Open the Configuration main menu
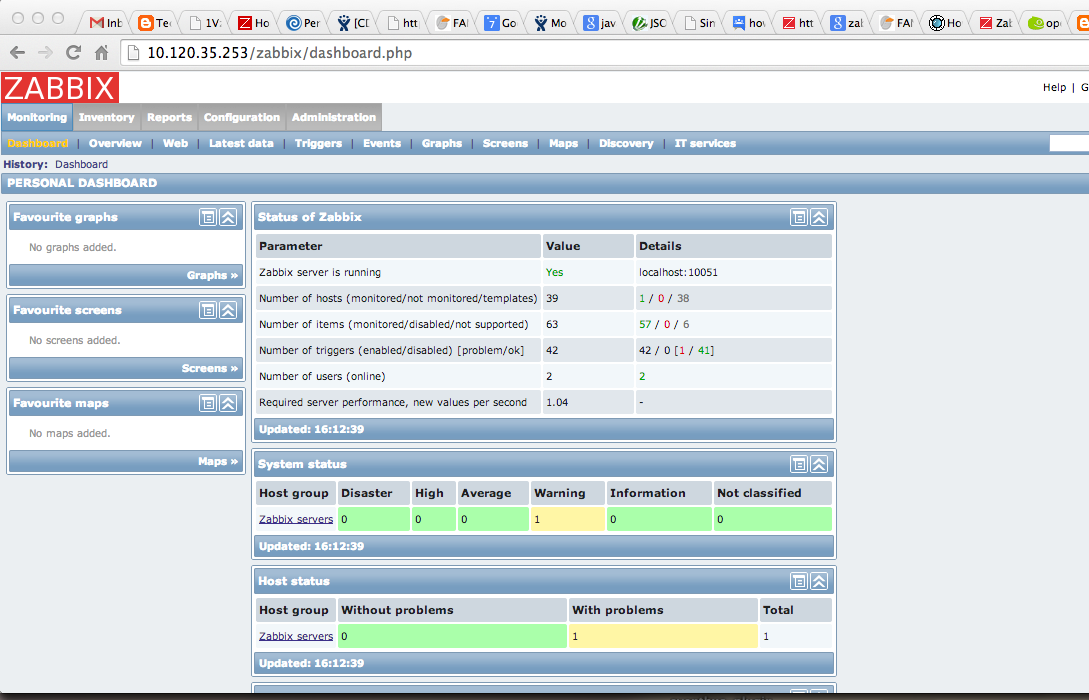This screenshot has width=1089, height=700. point(242,117)
